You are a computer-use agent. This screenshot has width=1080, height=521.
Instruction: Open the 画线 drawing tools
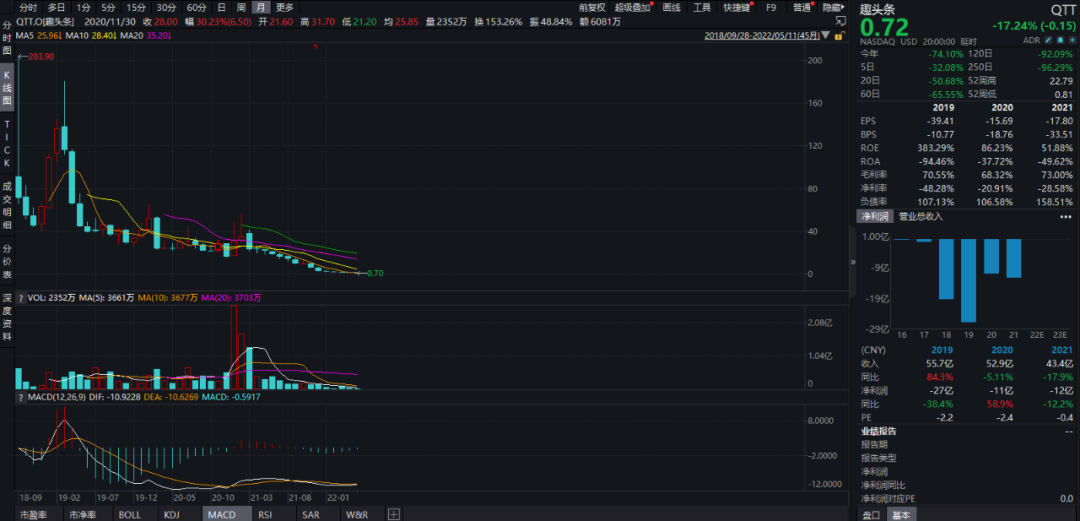672,8
